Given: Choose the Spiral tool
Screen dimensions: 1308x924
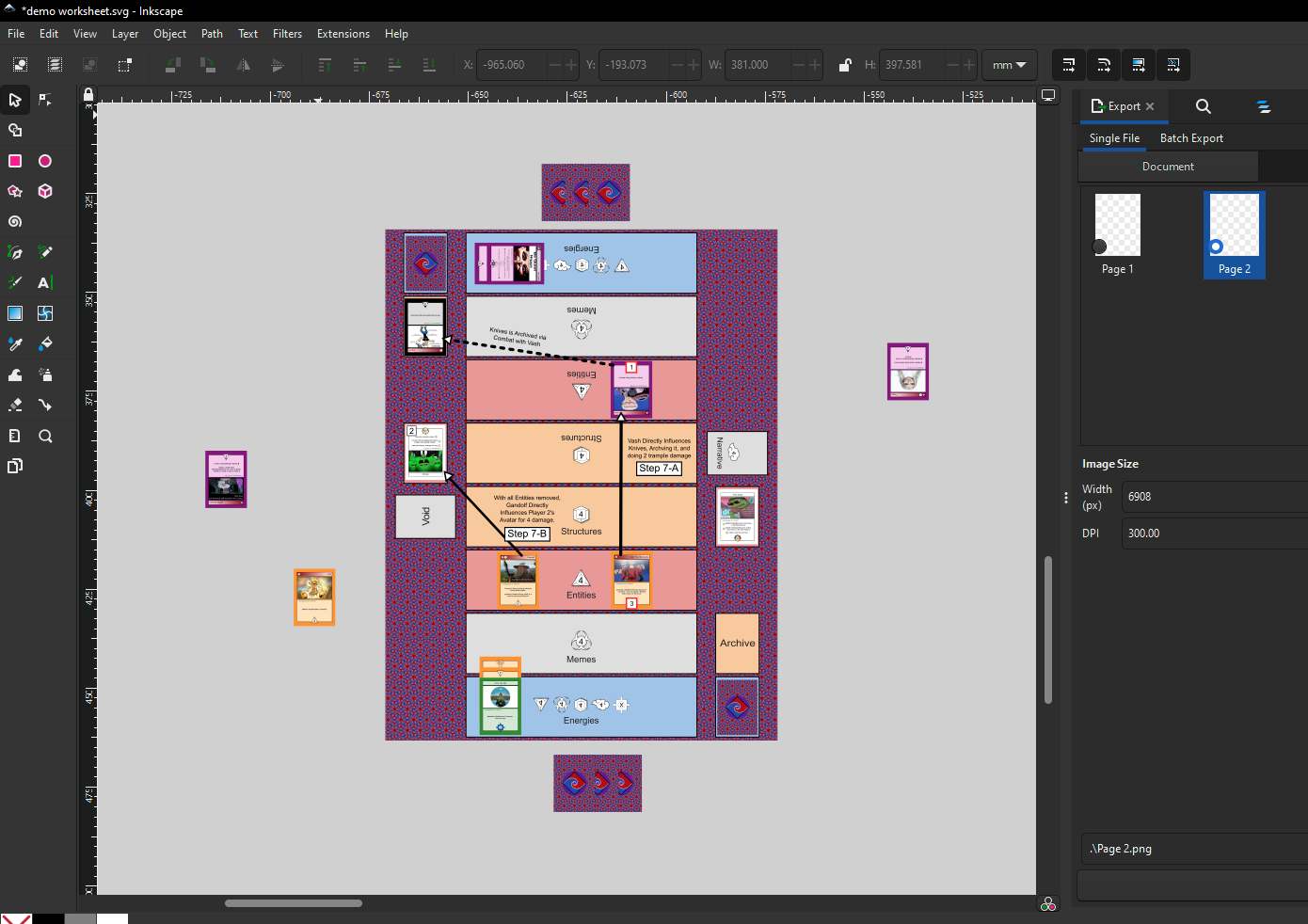Looking at the screenshot, I should 15,222.
